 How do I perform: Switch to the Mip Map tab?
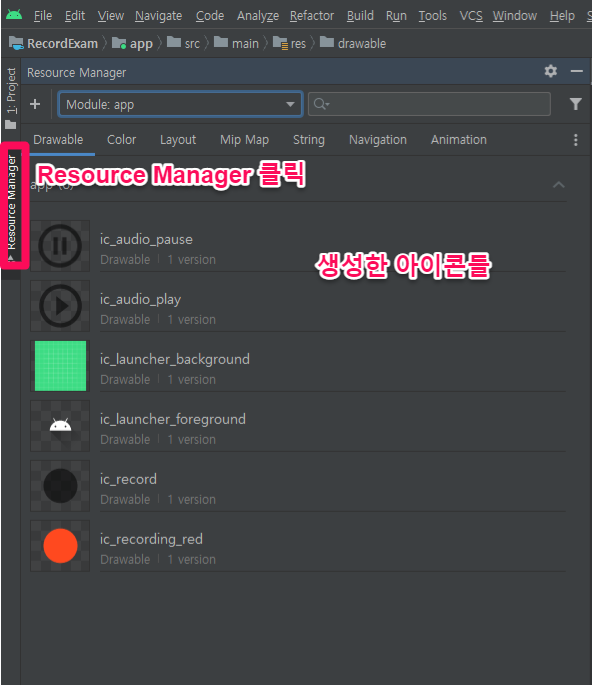[x=244, y=140]
